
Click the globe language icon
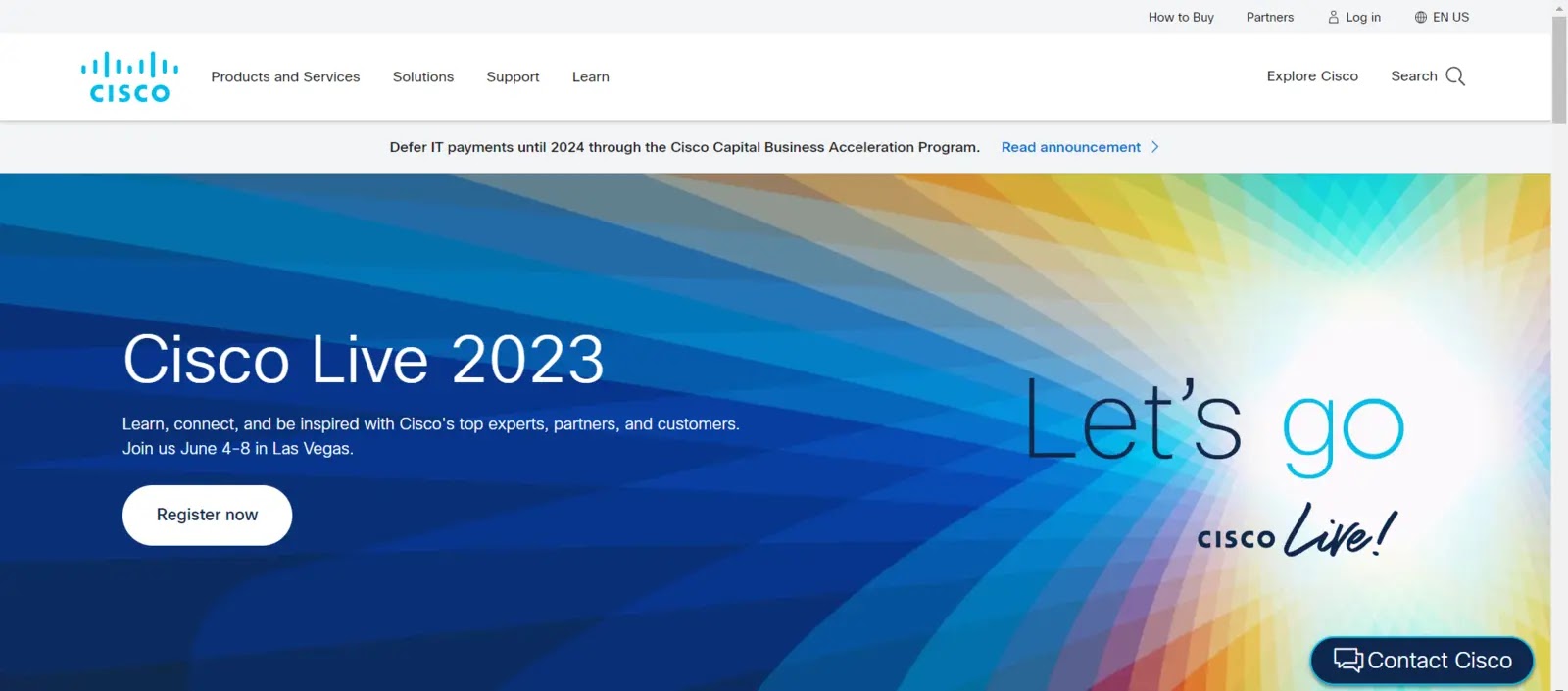click(1420, 17)
